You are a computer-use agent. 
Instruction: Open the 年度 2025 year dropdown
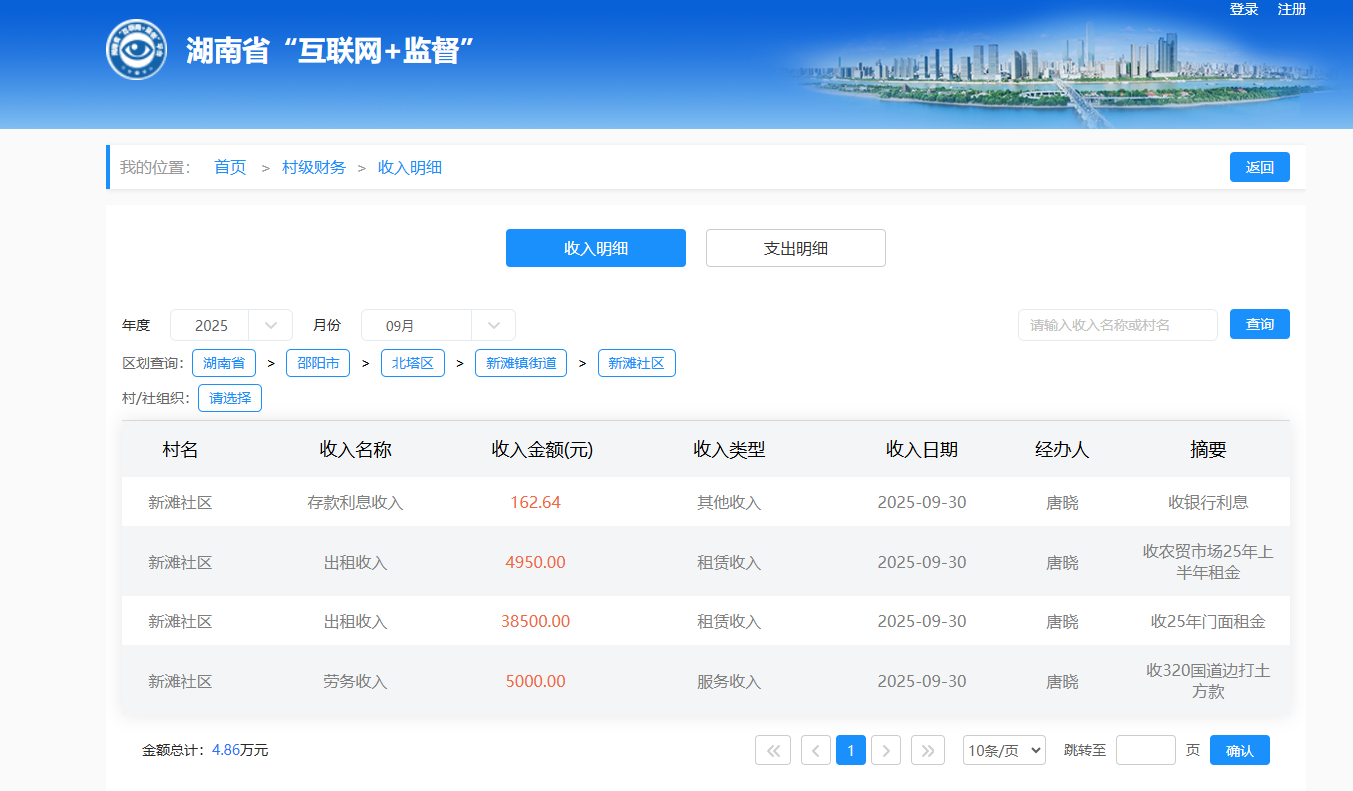[x=231, y=325]
